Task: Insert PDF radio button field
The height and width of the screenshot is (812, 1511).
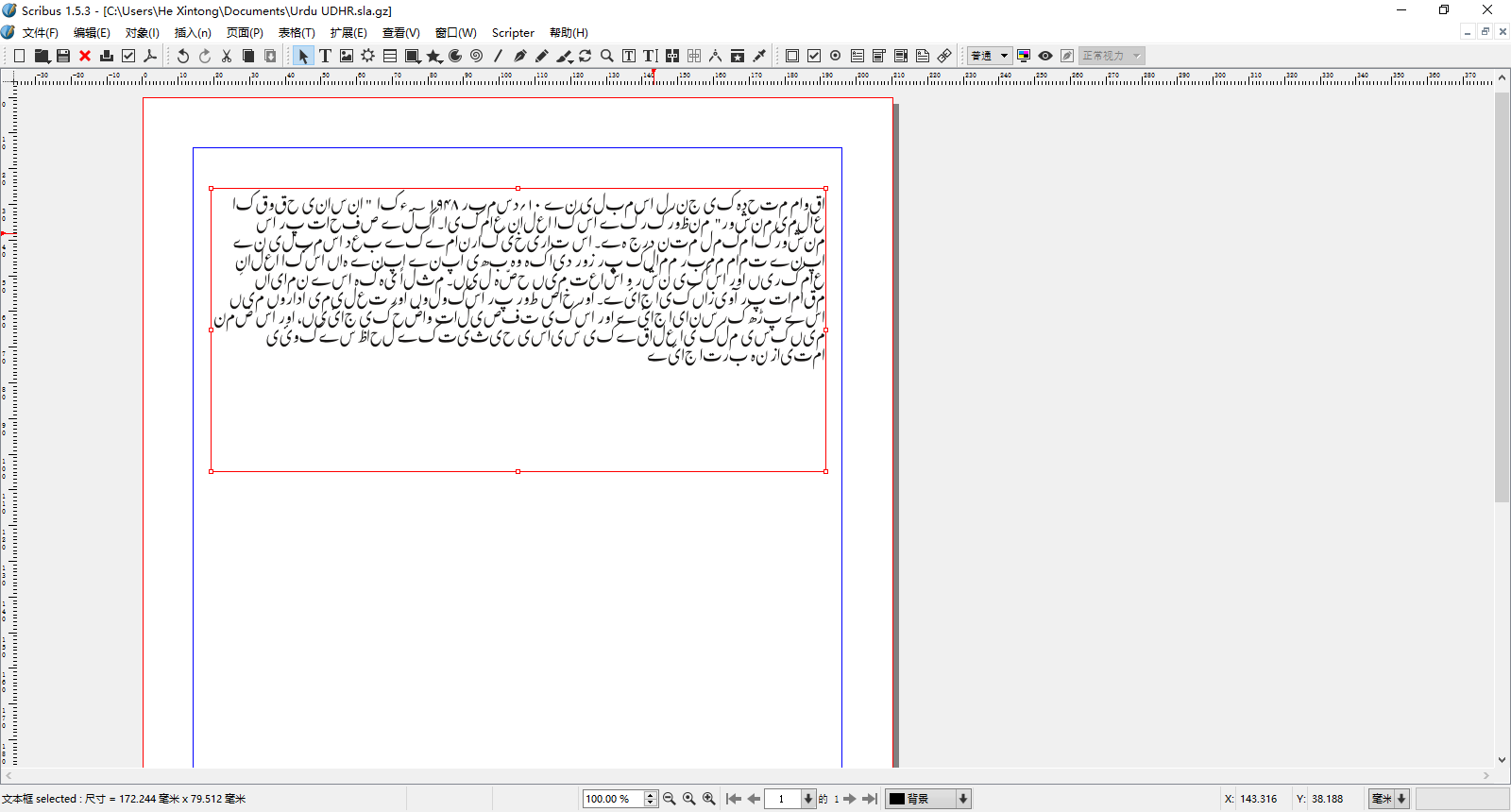Action: (836, 56)
